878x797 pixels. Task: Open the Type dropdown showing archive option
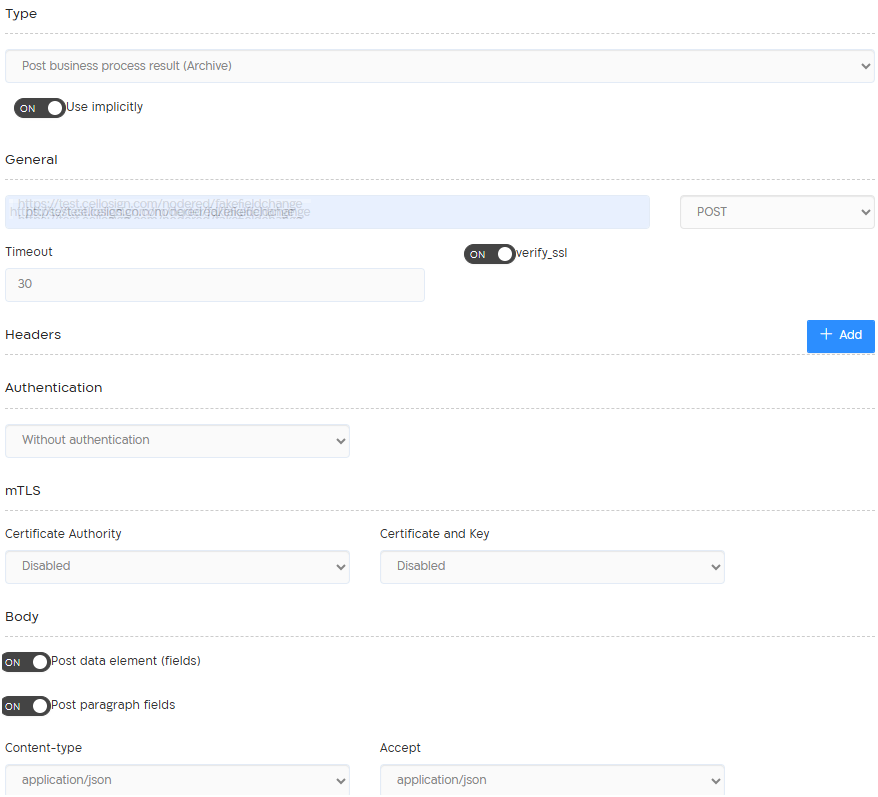440,65
